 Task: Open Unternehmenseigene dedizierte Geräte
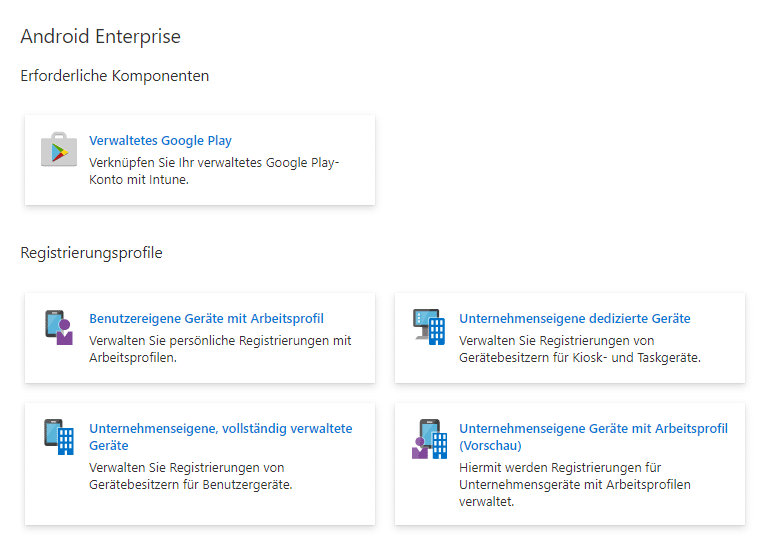[574, 318]
